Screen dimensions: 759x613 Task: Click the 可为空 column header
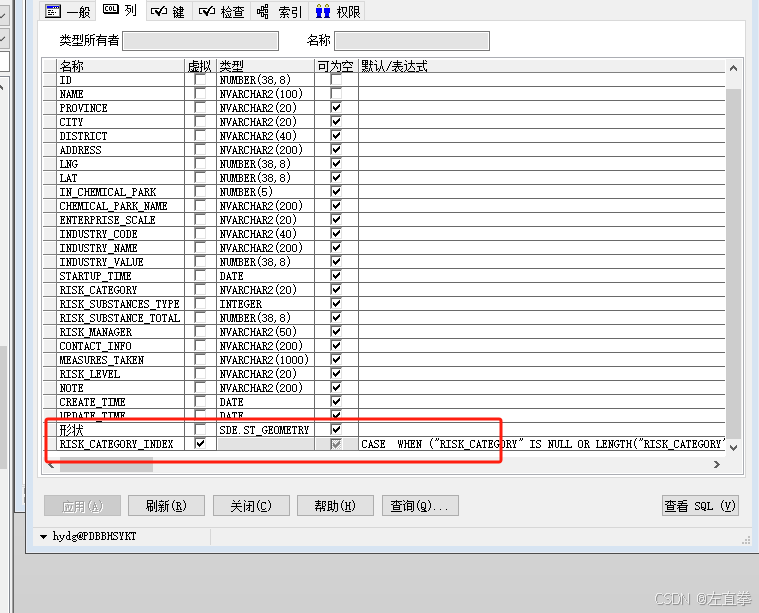coord(336,66)
